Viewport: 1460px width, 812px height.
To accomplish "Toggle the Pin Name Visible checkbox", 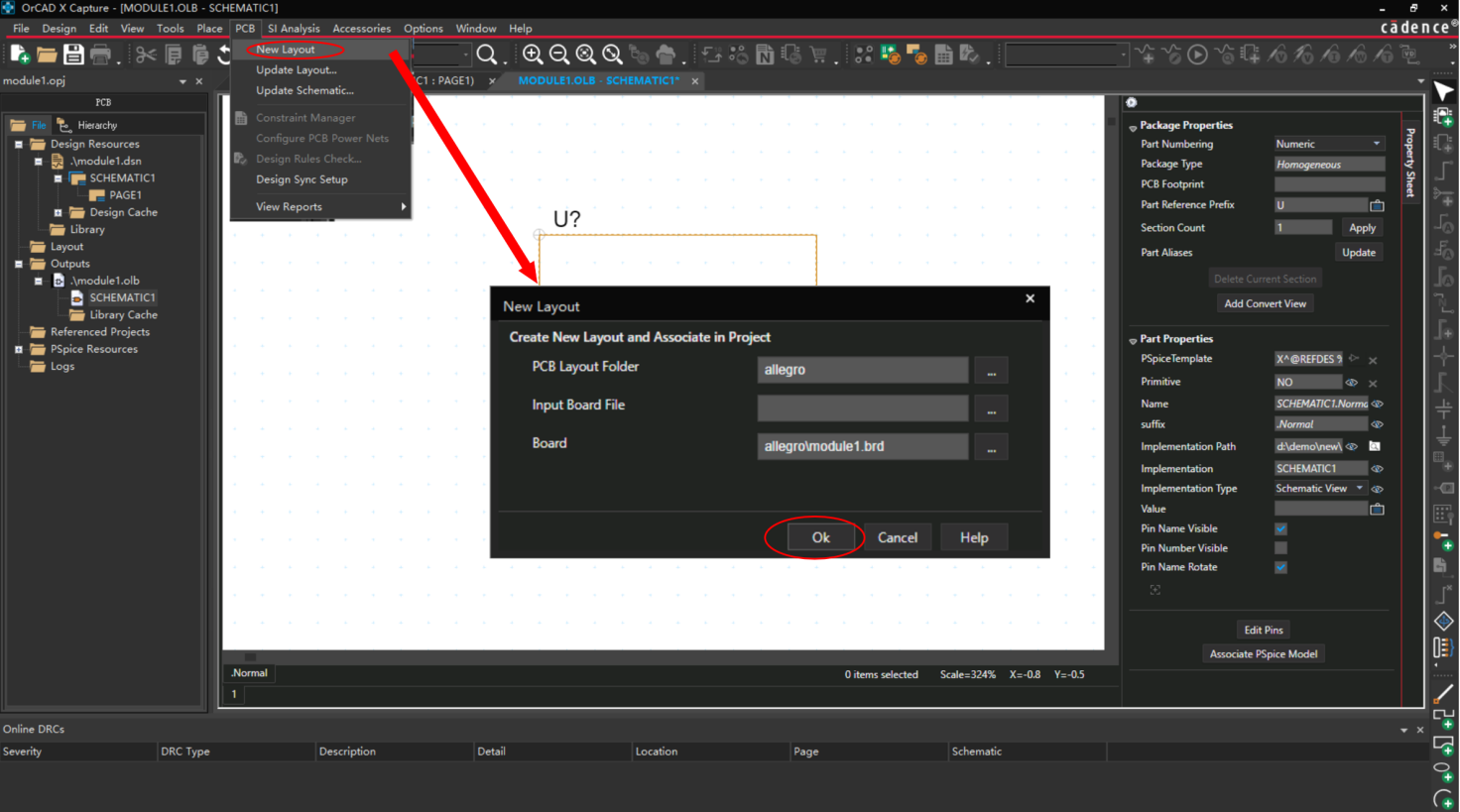I will click(1280, 528).
